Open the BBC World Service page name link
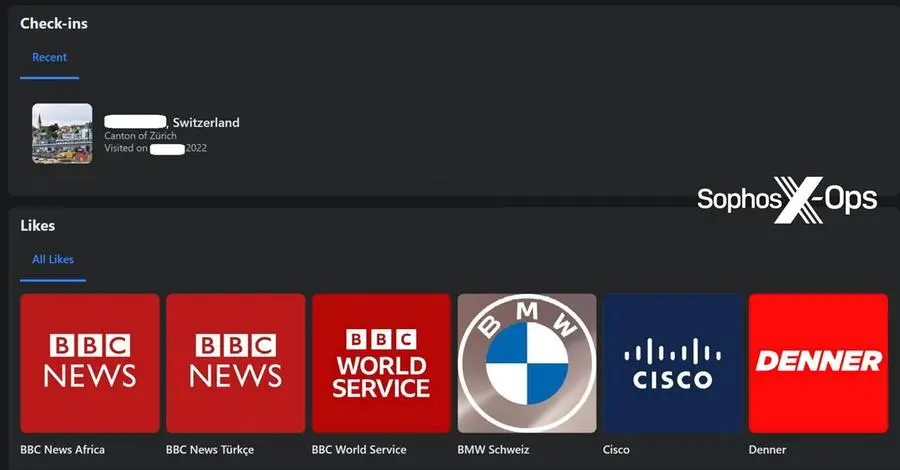The width and height of the screenshot is (900, 470). (359, 449)
